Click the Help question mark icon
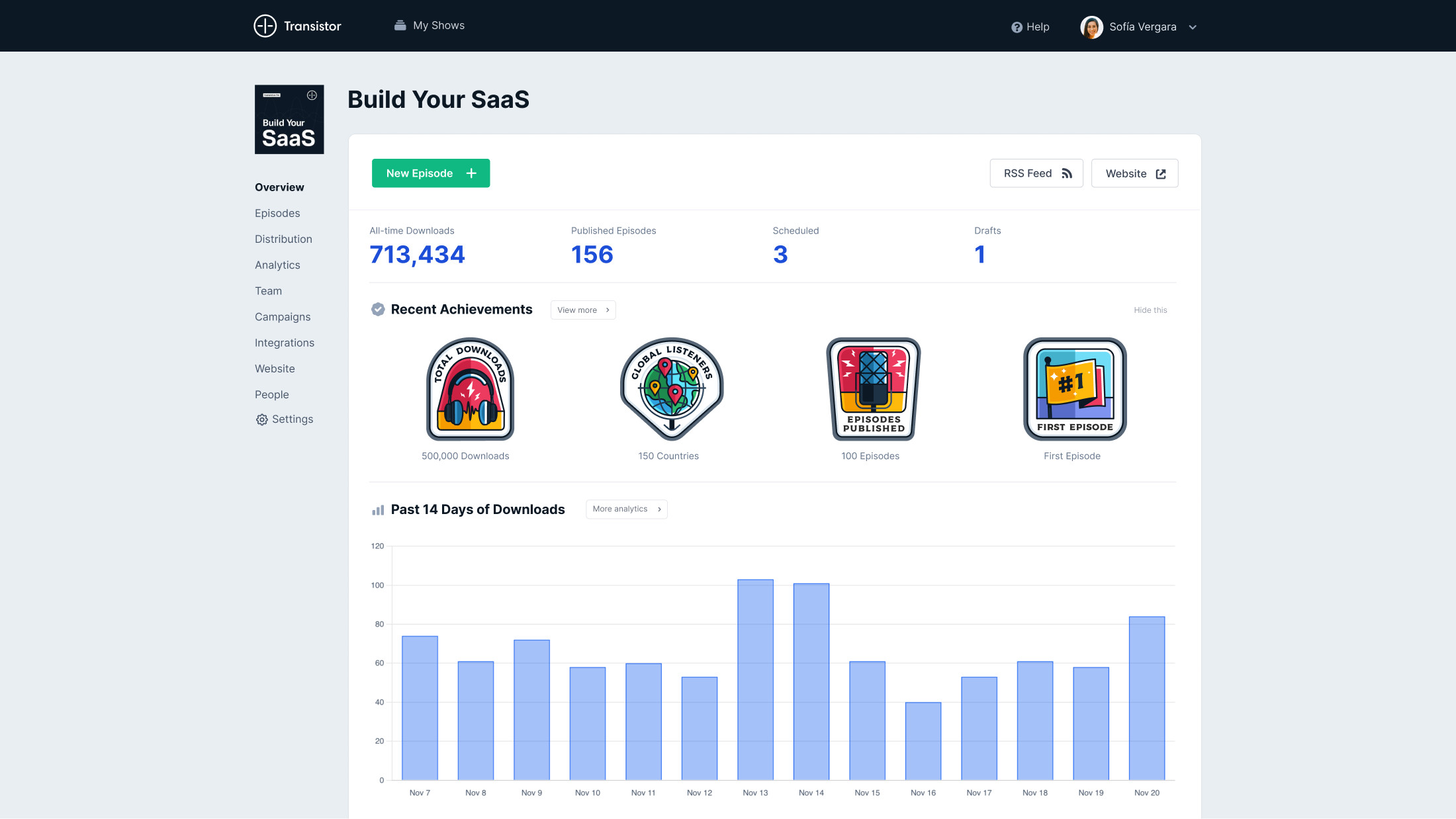The height and width of the screenshot is (819, 1456). (x=1017, y=27)
